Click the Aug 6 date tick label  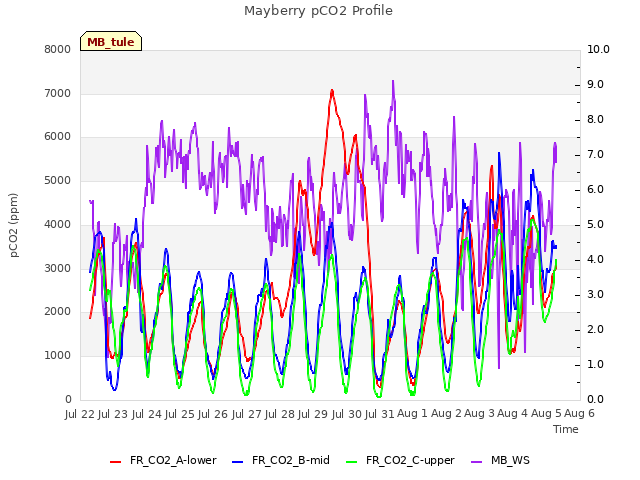pos(579,414)
